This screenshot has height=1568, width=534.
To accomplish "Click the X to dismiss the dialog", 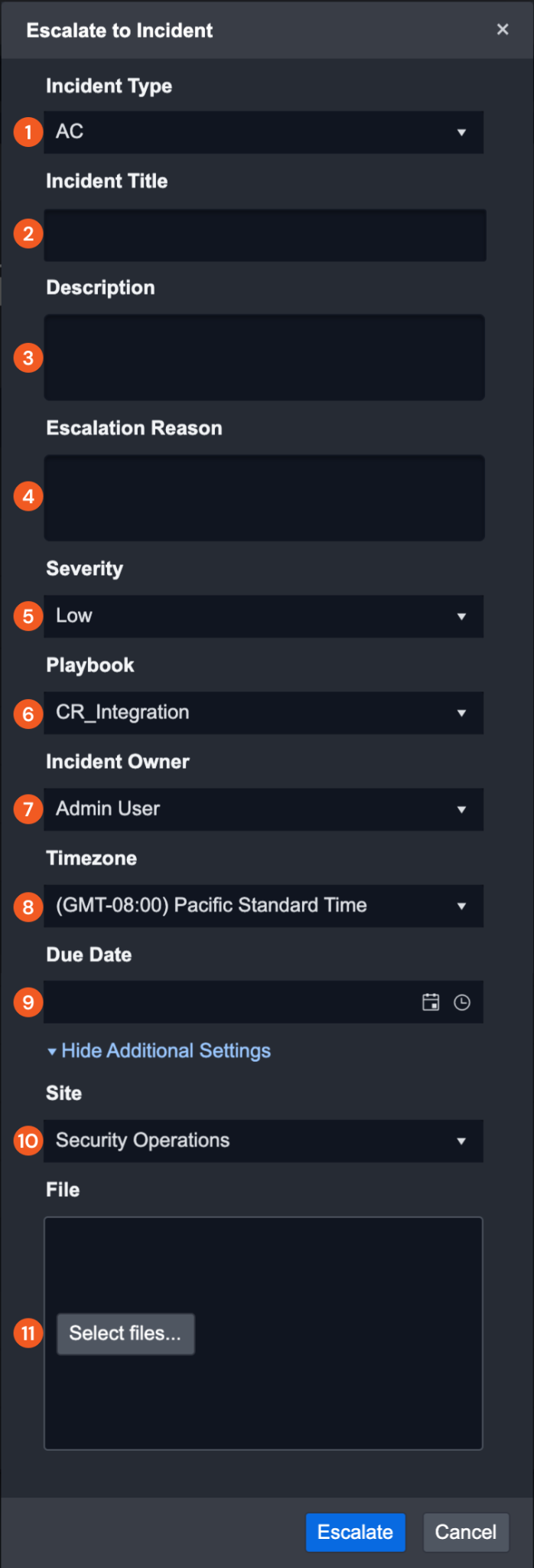I will 503,29.
